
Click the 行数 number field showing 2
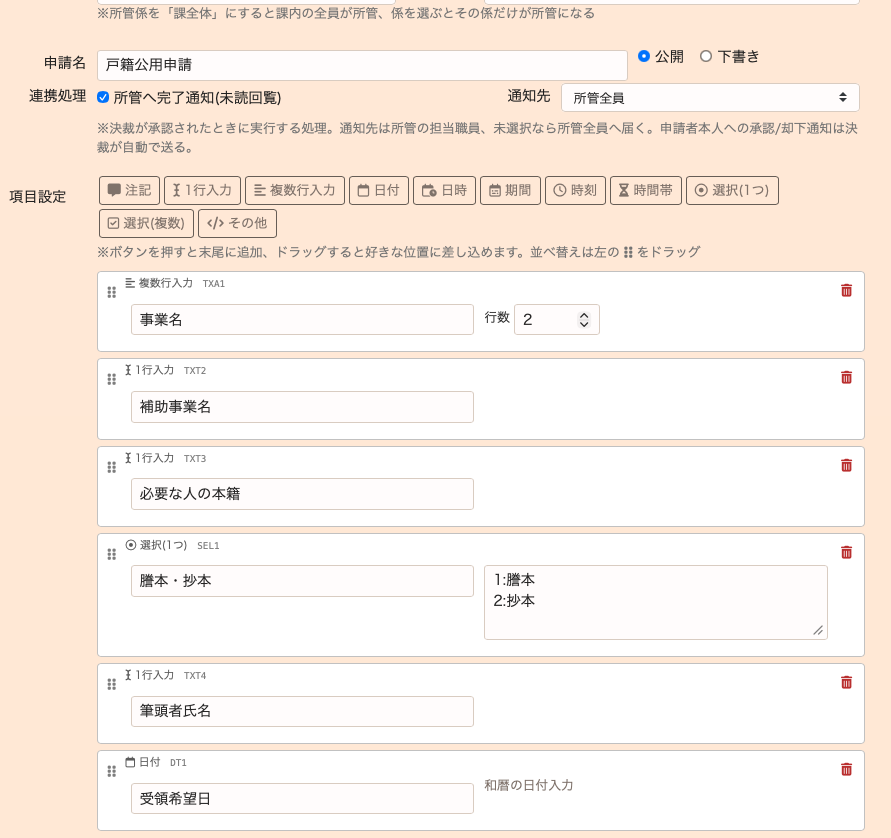tap(557, 319)
